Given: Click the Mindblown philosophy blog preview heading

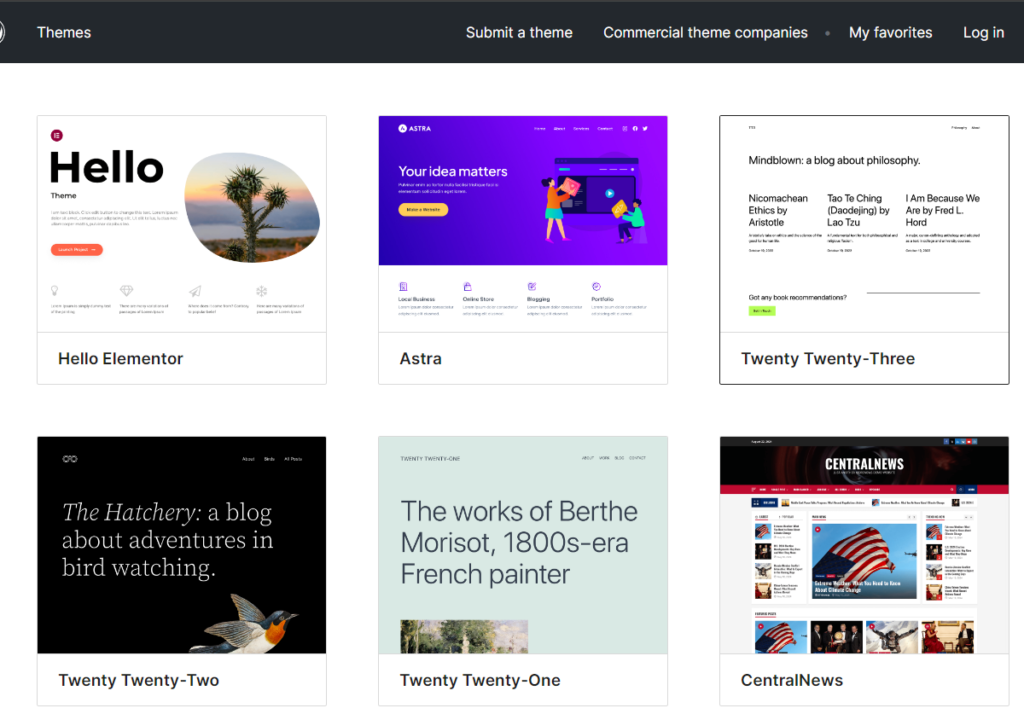Looking at the screenshot, I should [x=834, y=160].
